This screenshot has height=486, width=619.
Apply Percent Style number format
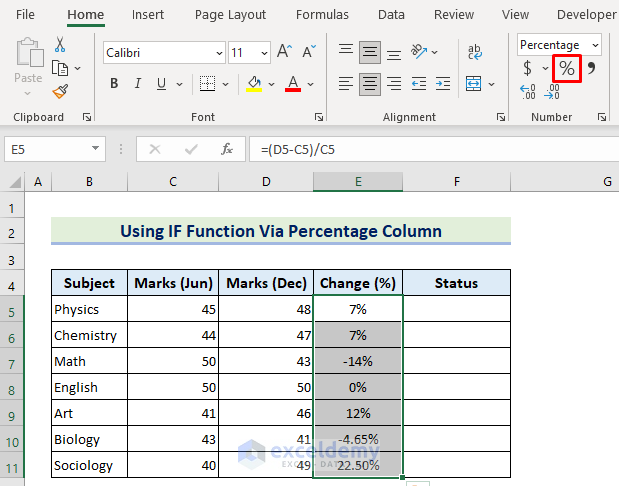tap(566, 68)
